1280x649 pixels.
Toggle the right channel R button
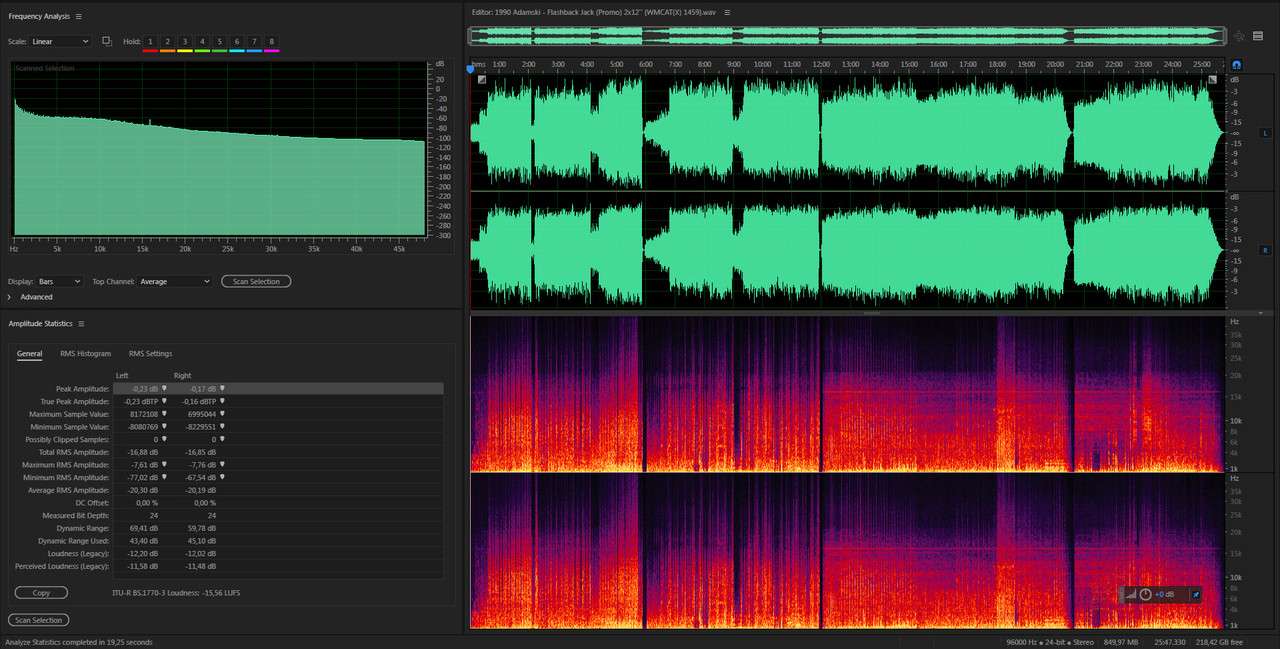coord(1265,249)
